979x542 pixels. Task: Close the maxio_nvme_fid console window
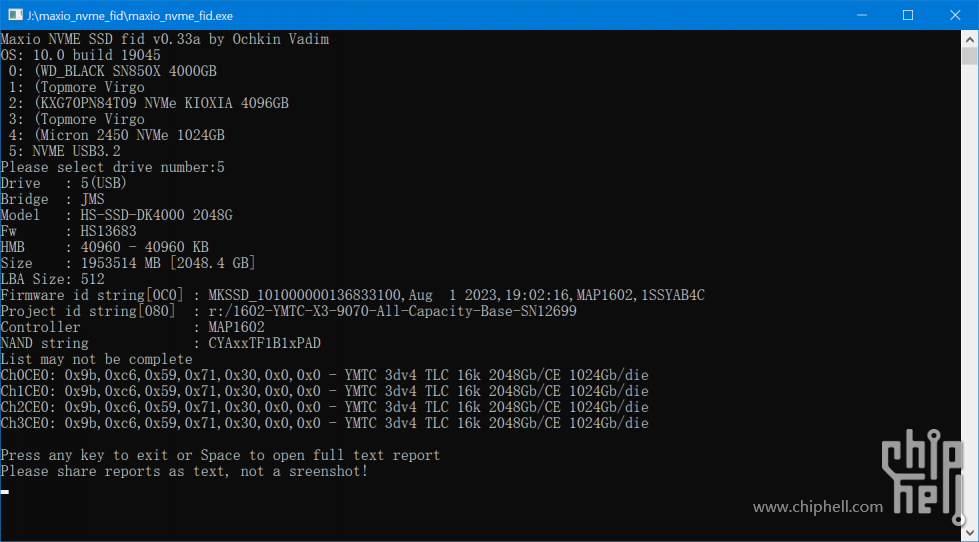coord(955,15)
